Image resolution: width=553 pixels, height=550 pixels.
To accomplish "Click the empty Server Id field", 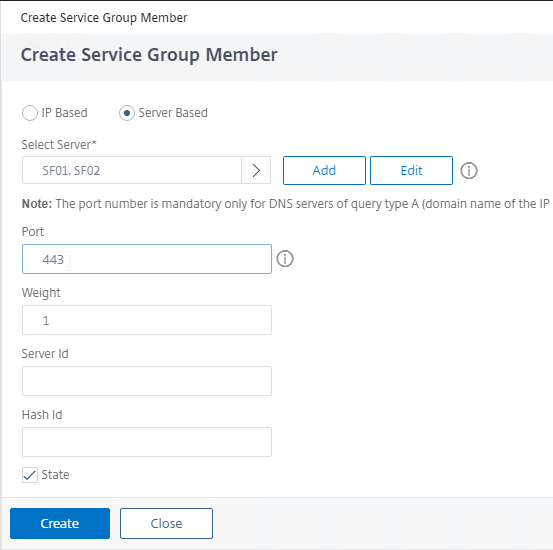I will [147, 381].
